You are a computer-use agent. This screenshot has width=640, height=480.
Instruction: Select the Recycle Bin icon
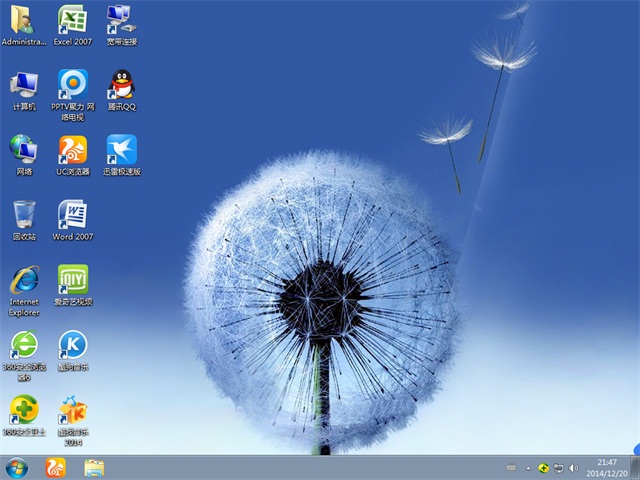pos(24,215)
